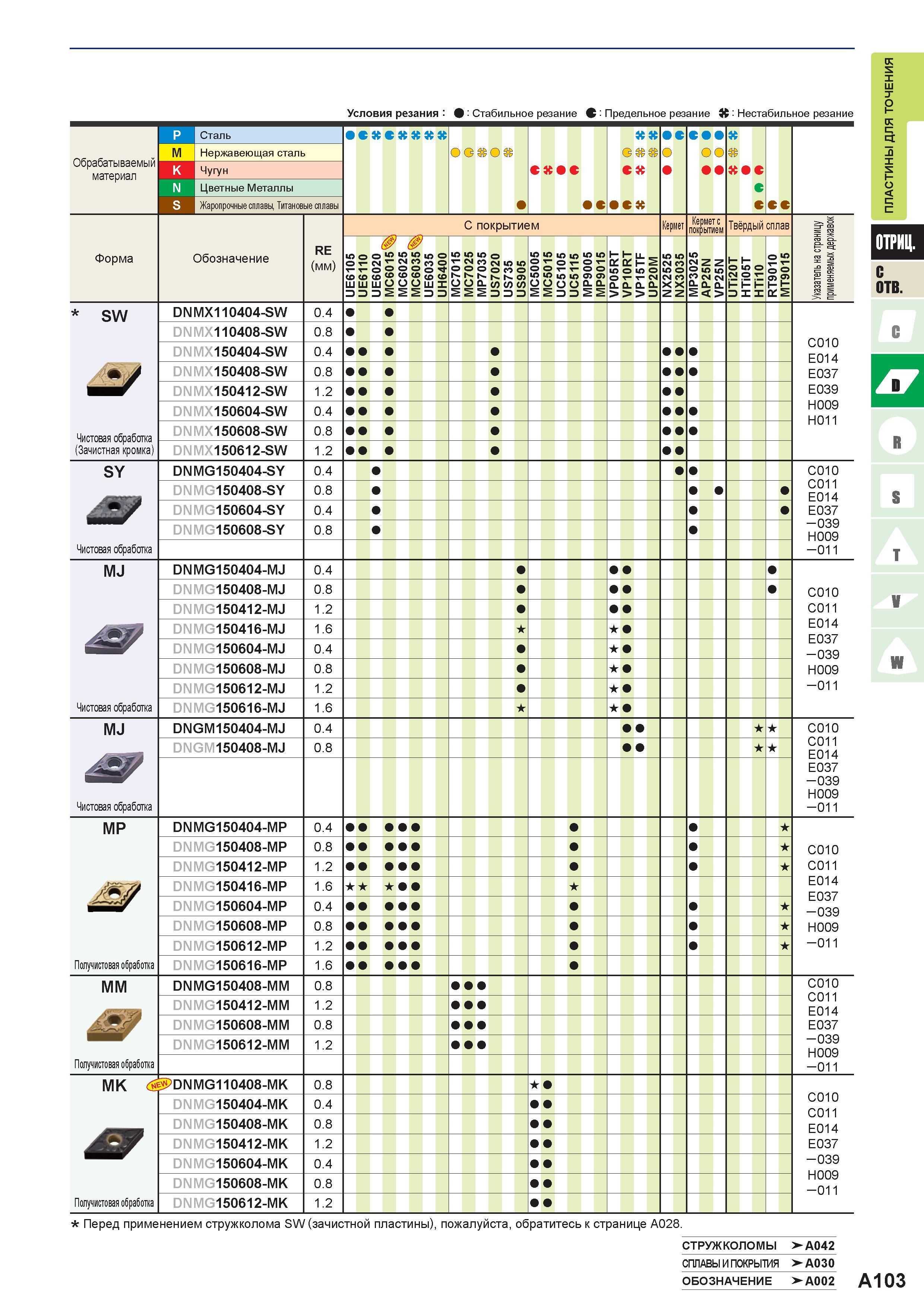This screenshot has width=924, height=1307.
Task: Select the designation DNMX110404-SW
Action: pyautogui.click(x=230, y=312)
